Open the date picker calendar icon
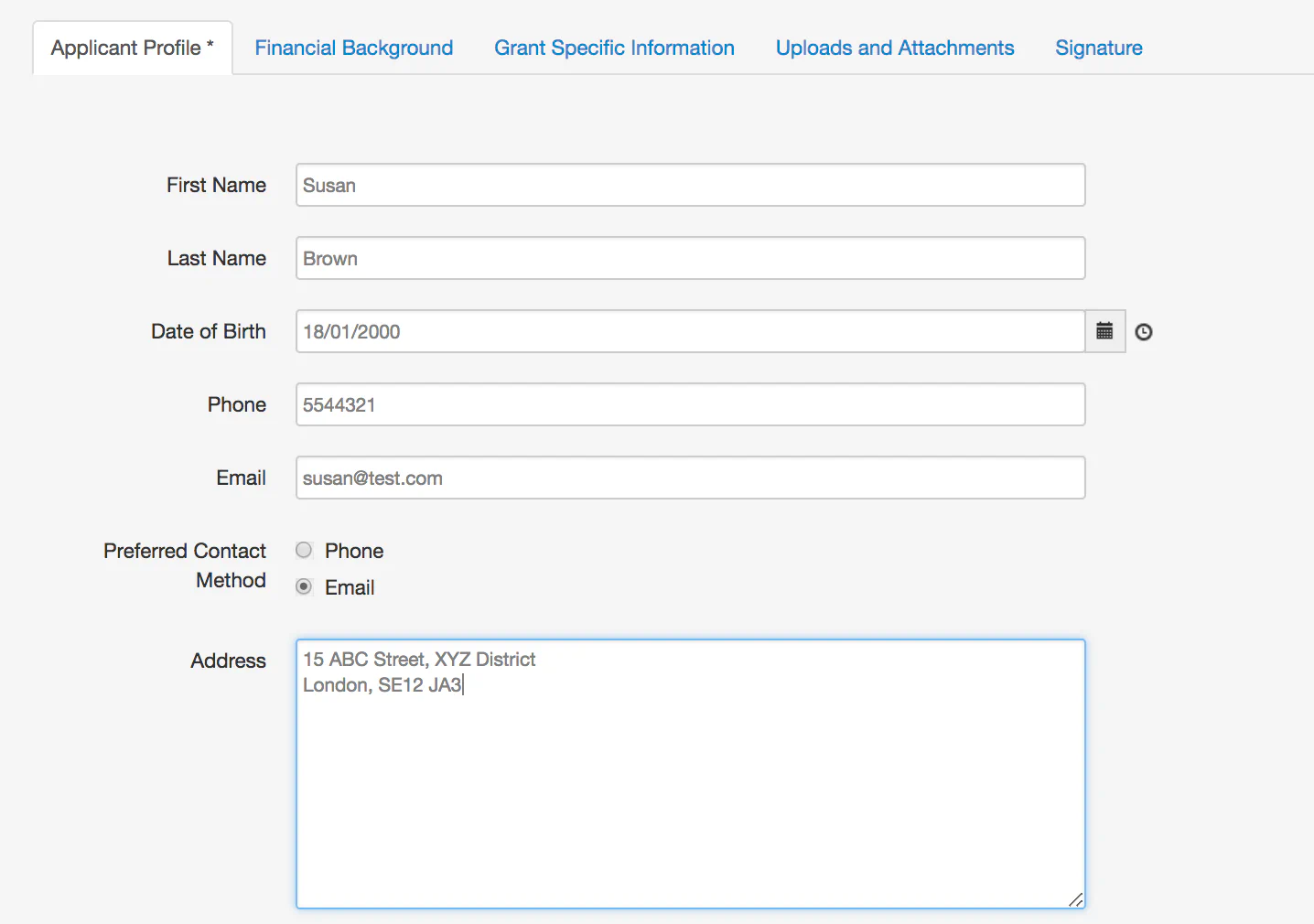The image size is (1314, 924). [1104, 331]
